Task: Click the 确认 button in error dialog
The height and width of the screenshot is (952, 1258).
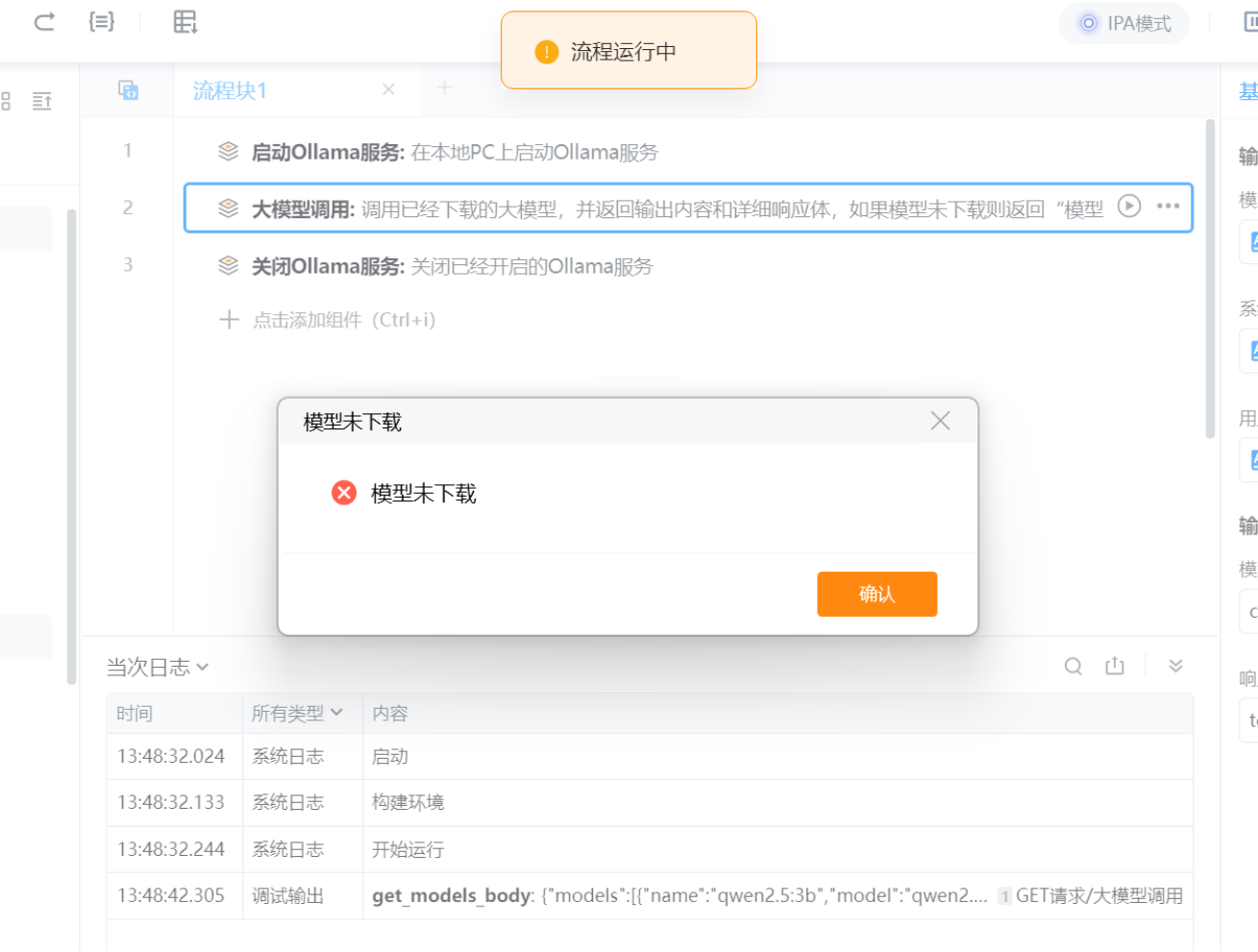Action: point(876,594)
